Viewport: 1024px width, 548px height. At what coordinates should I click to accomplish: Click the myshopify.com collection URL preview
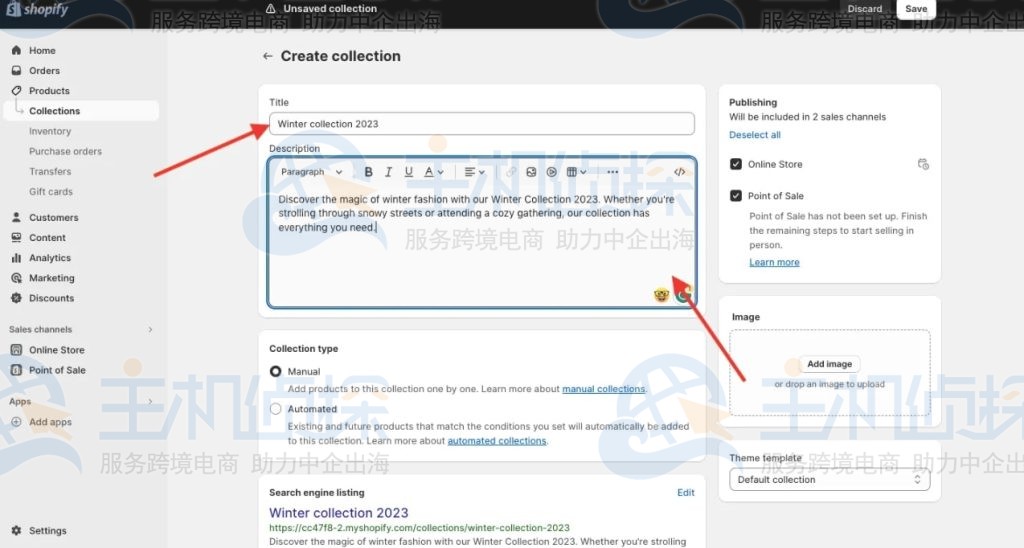point(419,528)
